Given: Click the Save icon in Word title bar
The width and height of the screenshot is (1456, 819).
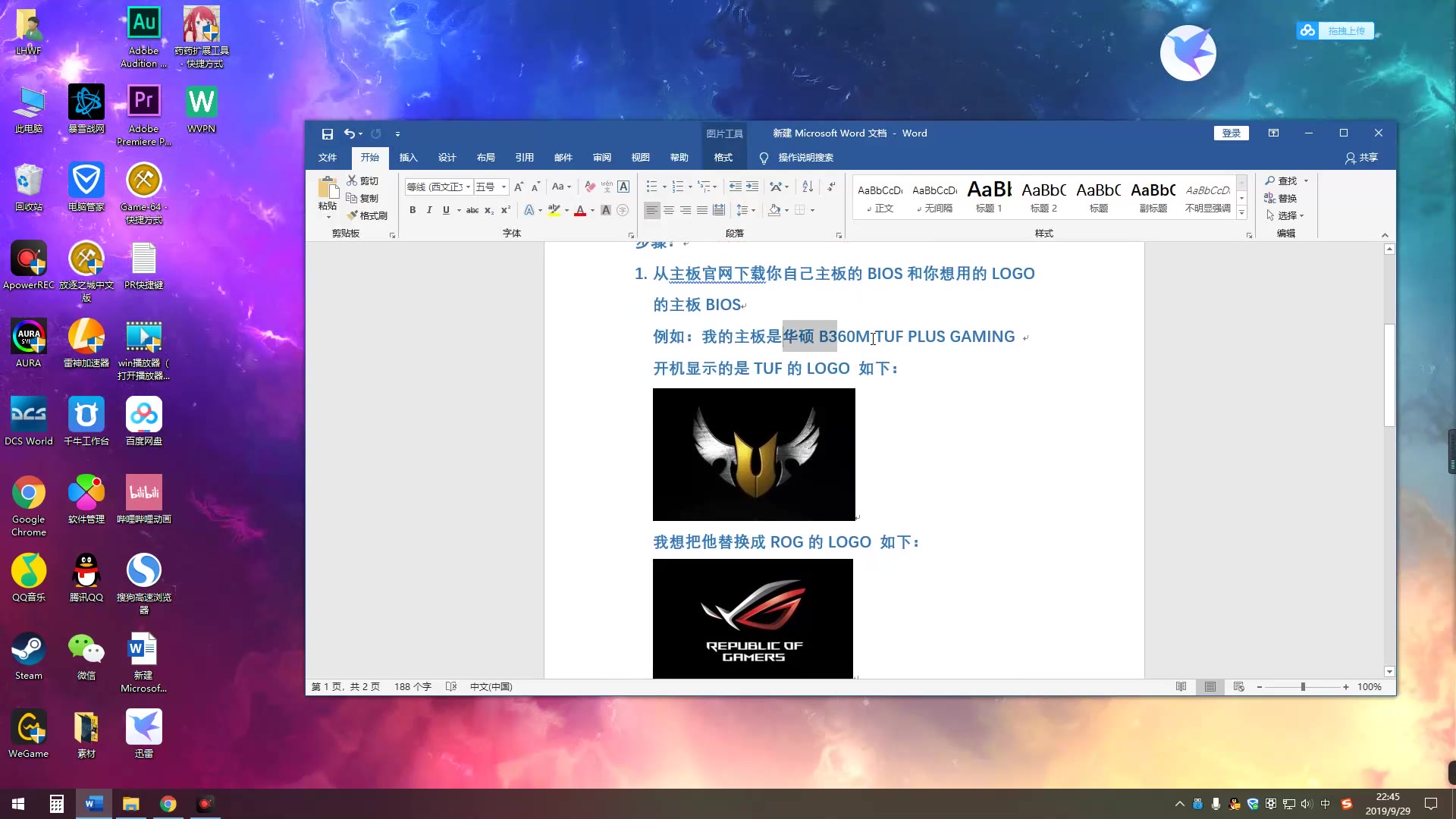Looking at the screenshot, I should [x=327, y=133].
